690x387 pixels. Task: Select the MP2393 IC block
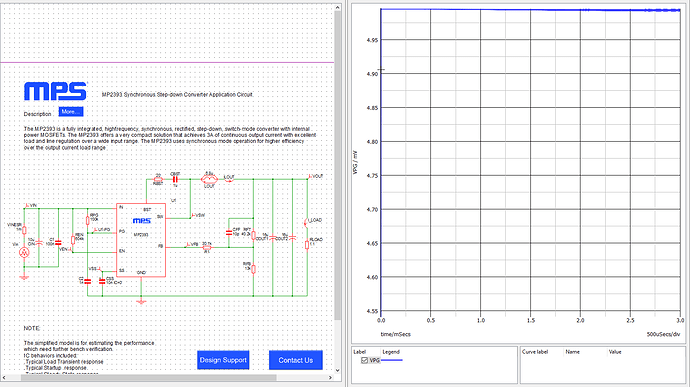[x=141, y=240]
